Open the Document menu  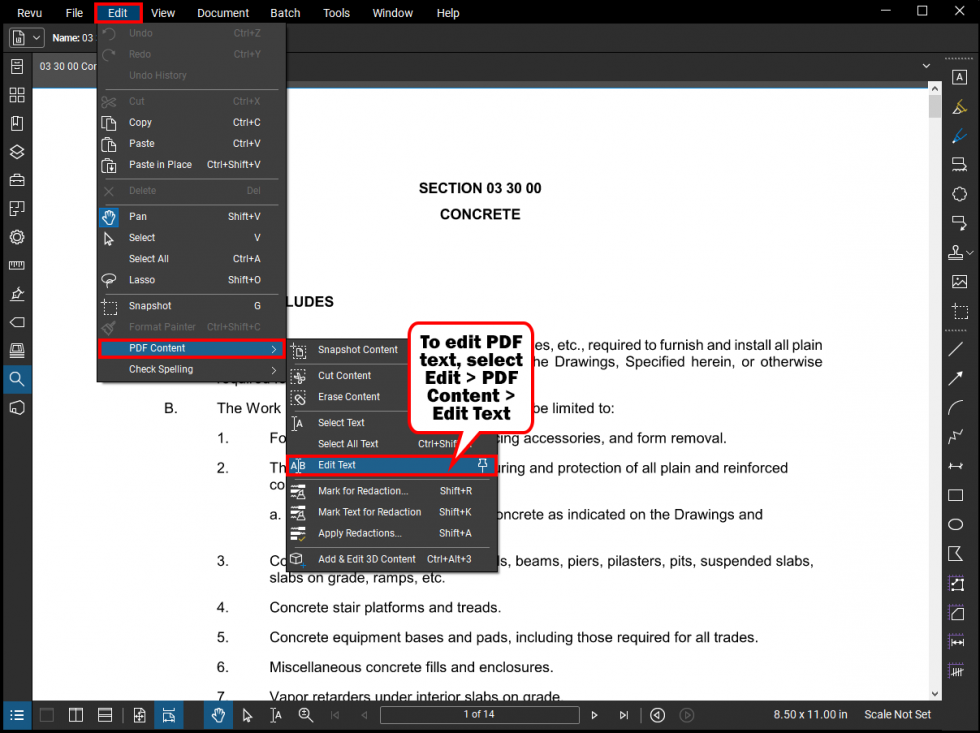click(x=222, y=13)
